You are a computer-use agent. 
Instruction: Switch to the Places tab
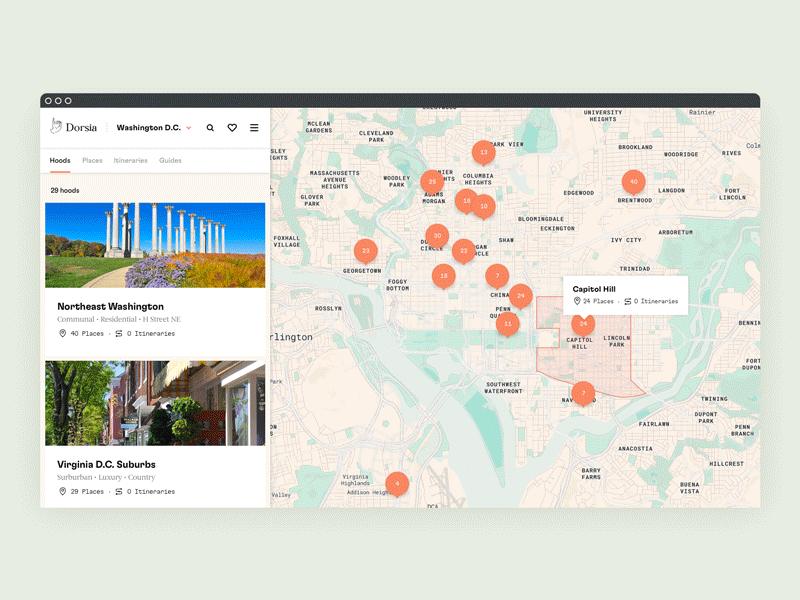coord(92,160)
